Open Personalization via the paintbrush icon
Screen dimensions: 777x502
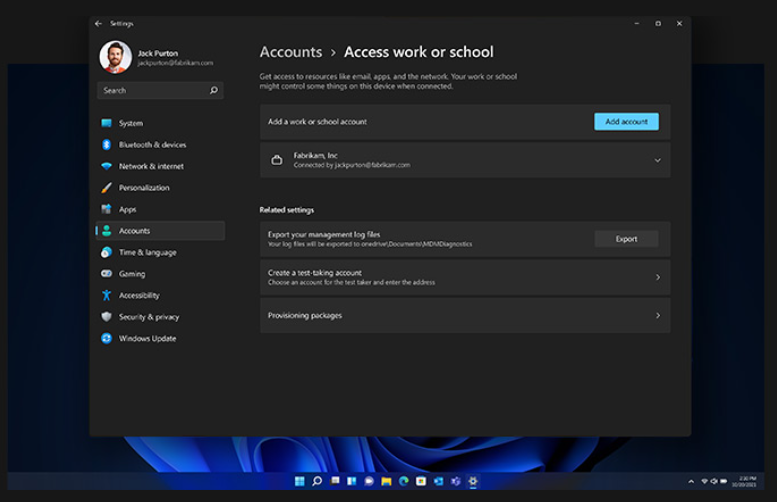coord(107,188)
